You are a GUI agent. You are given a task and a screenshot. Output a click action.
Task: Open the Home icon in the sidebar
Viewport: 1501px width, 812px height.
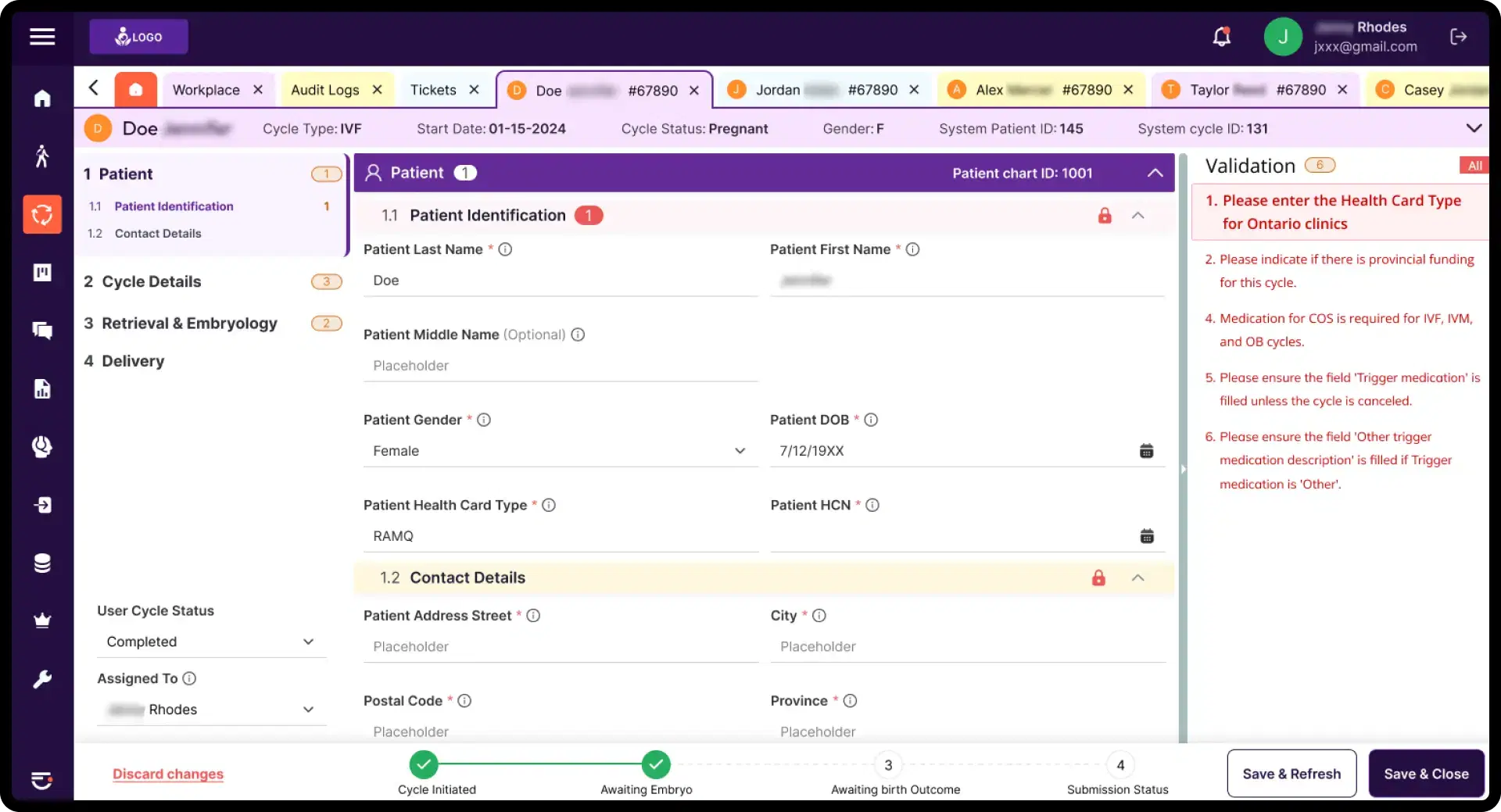(x=42, y=98)
